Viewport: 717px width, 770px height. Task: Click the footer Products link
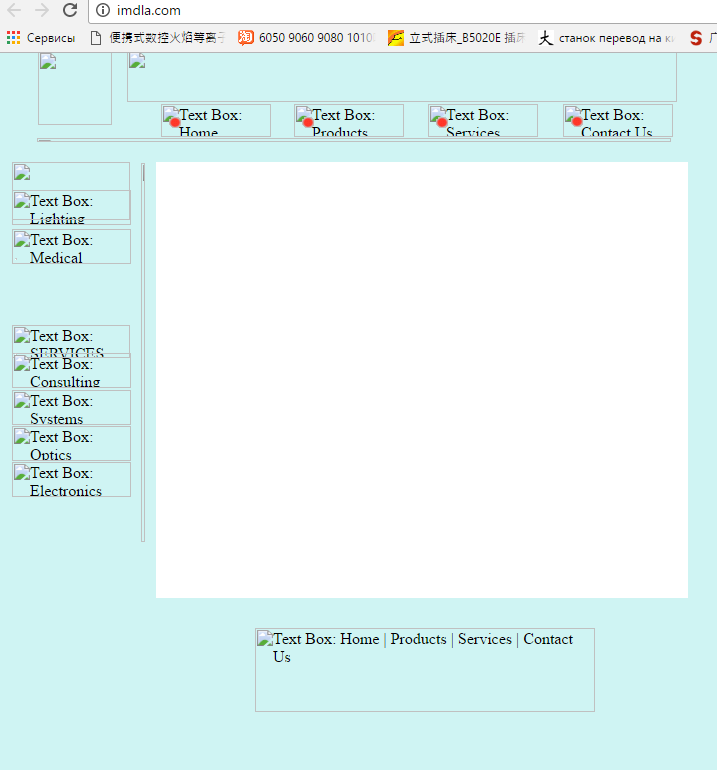[x=418, y=639]
